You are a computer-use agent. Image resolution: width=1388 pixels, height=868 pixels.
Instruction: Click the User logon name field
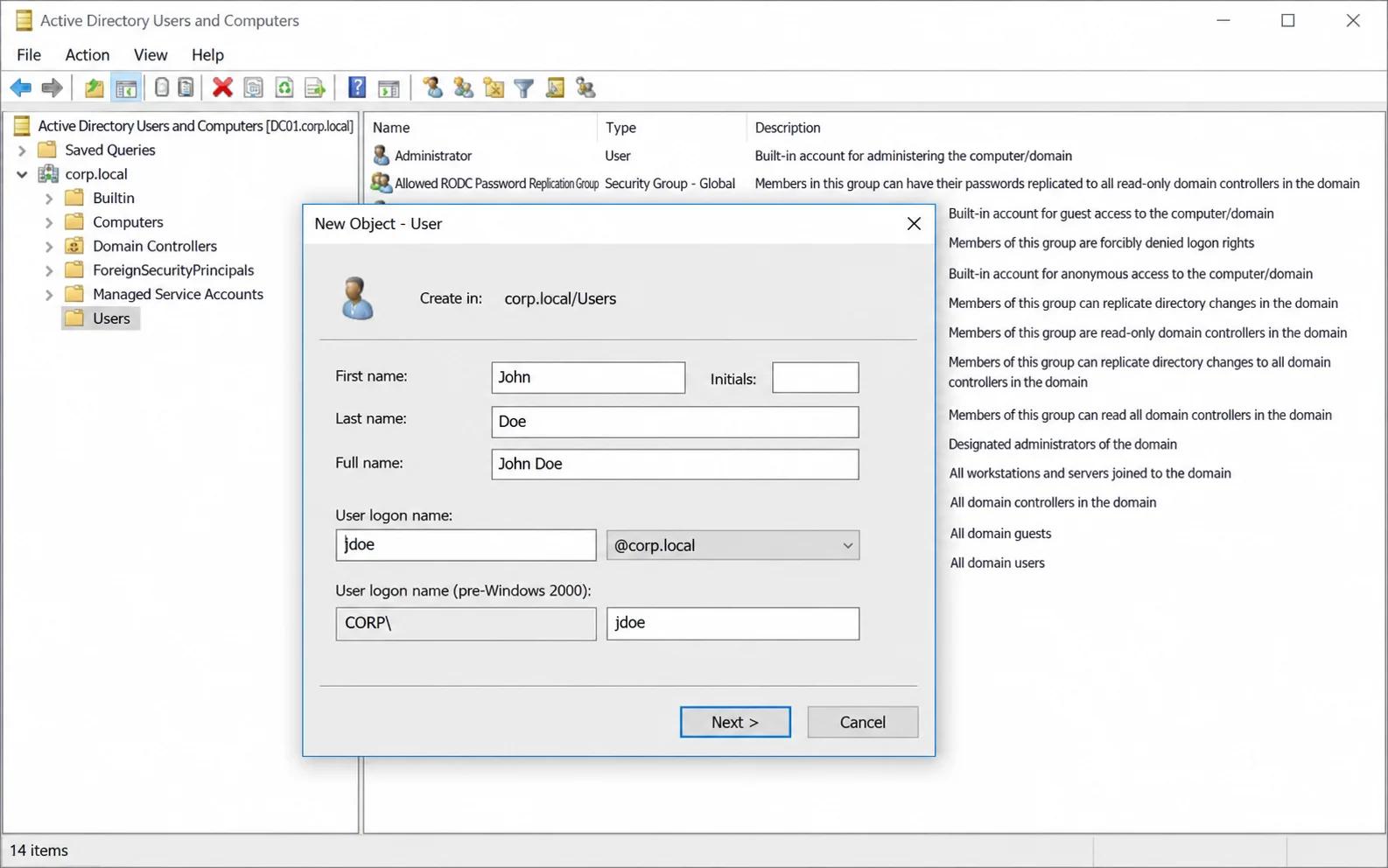click(466, 545)
